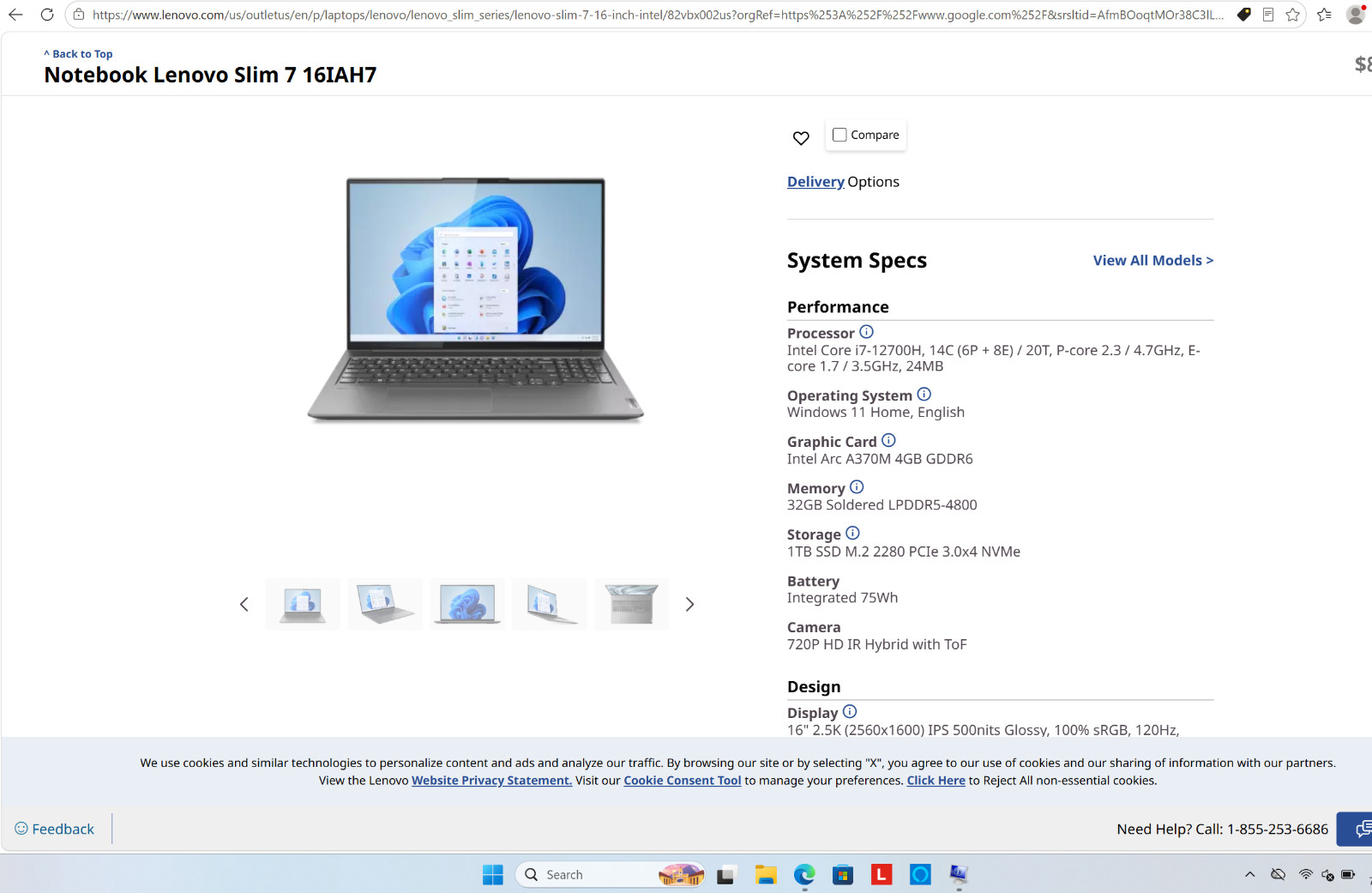The image size is (1372, 893).
Task: Open the cloud sync-off tray icon
Action: tap(1278, 875)
